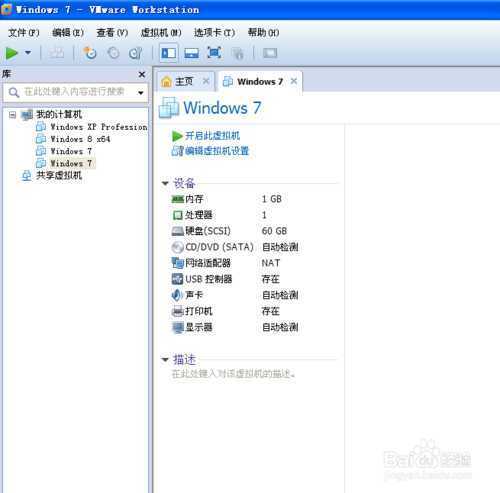Click the CD/DVD (SATA) disc icon
The width and height of the screenshot is (500, 493).
(x=177, y=247)
